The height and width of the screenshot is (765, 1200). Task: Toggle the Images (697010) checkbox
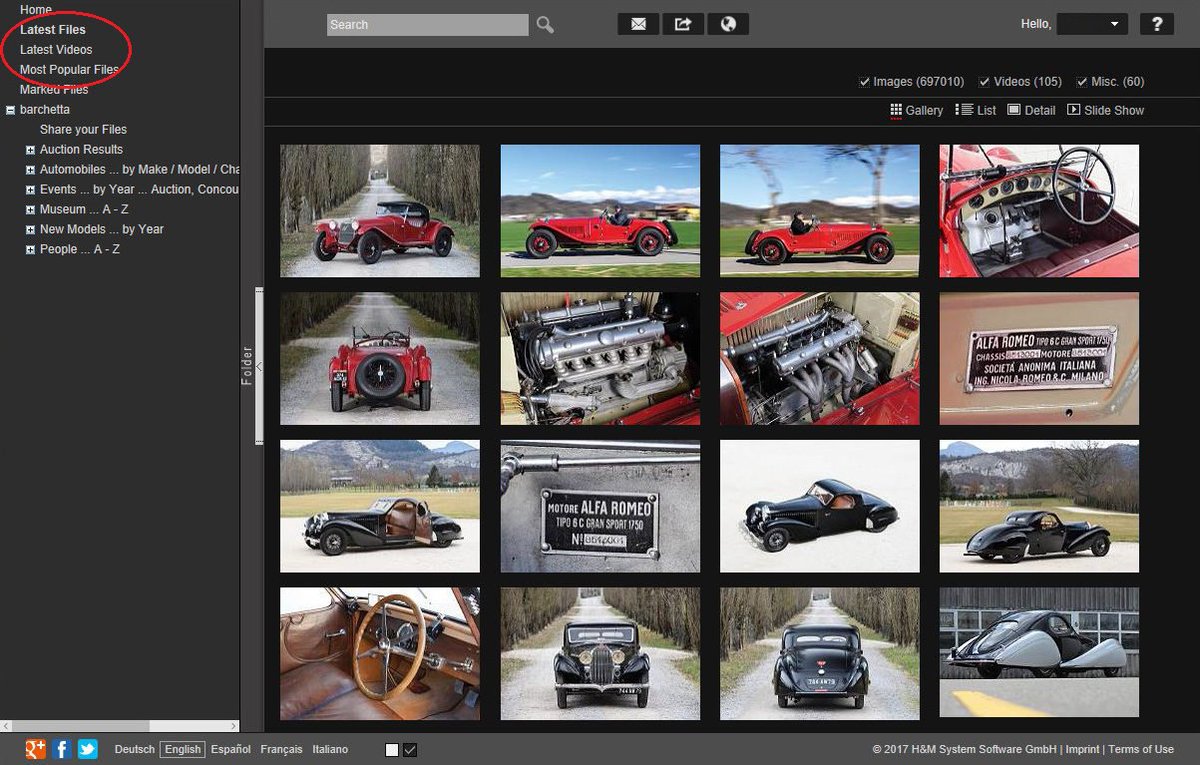click(x=865, y=82)
